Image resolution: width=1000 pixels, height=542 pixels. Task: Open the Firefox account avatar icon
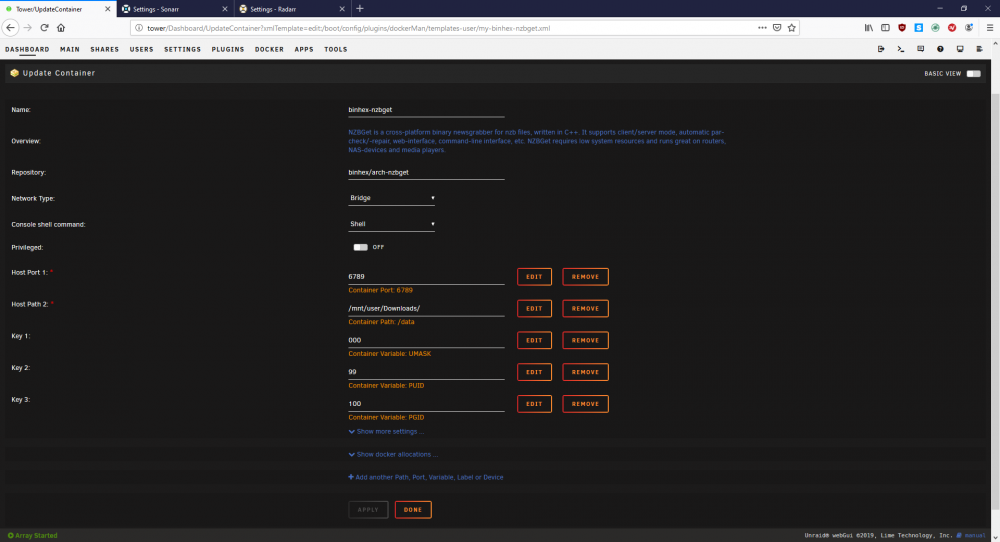[969, 28]
